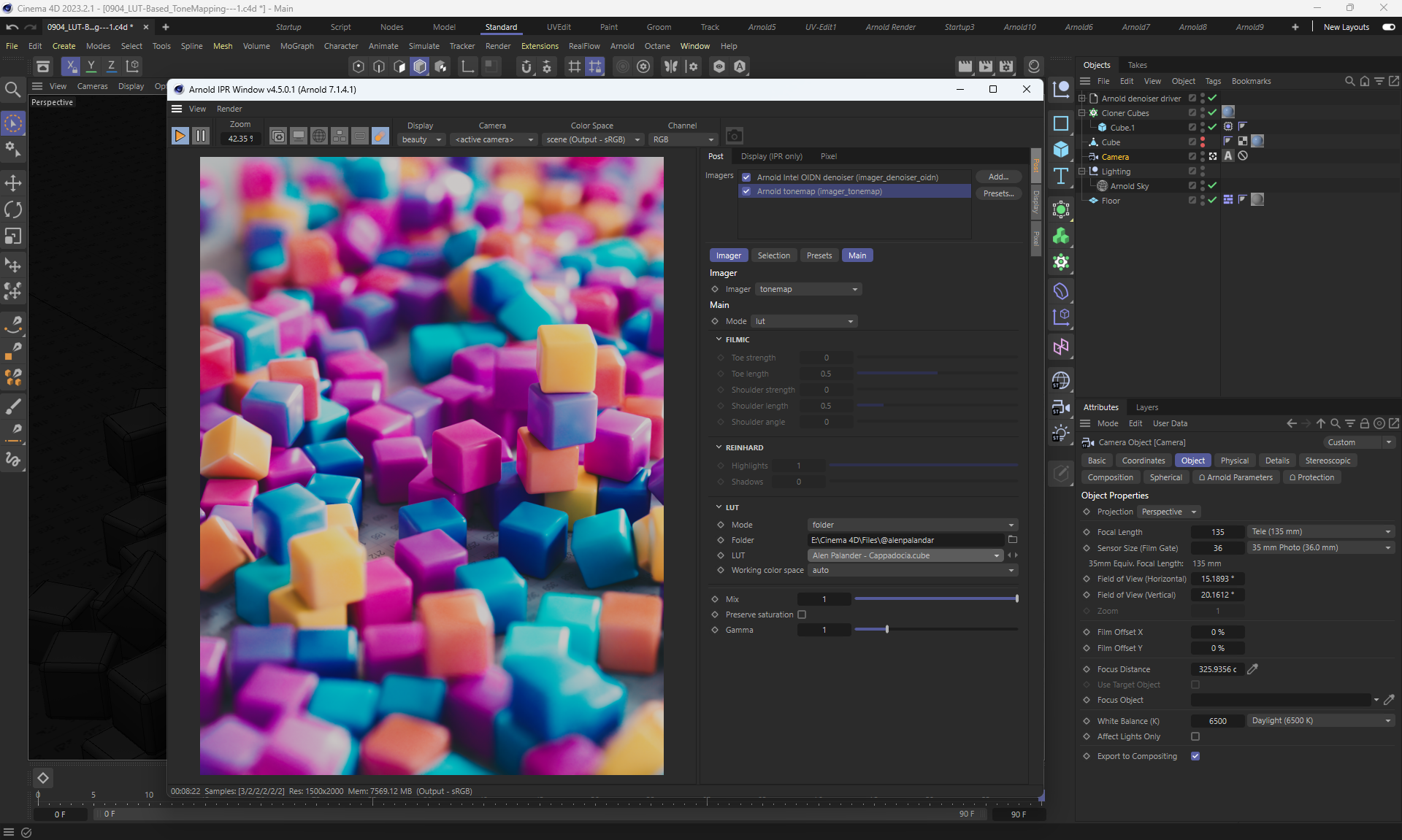
Task: Disable the Arnold Intel OIDN denoiser imager
Action: pyautogui.click(x=746, y=177)
